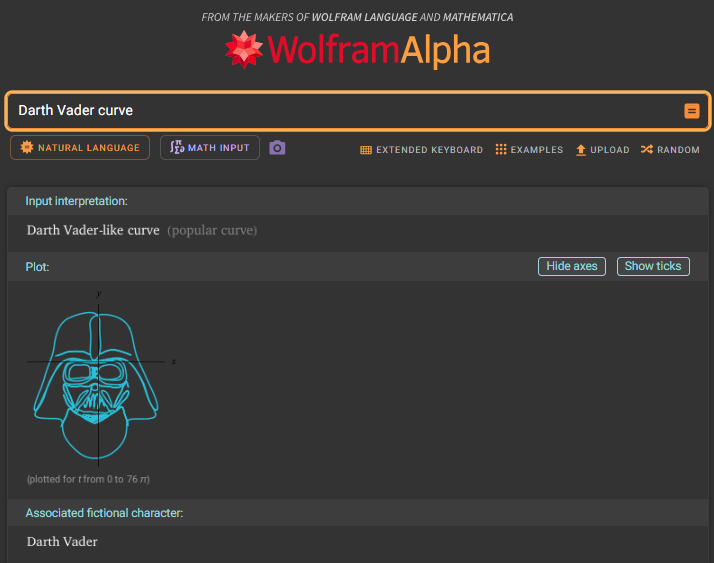Open the Extended Keyboard
The height and width of the screenshot is (563, 714).
tap(421, 150)
